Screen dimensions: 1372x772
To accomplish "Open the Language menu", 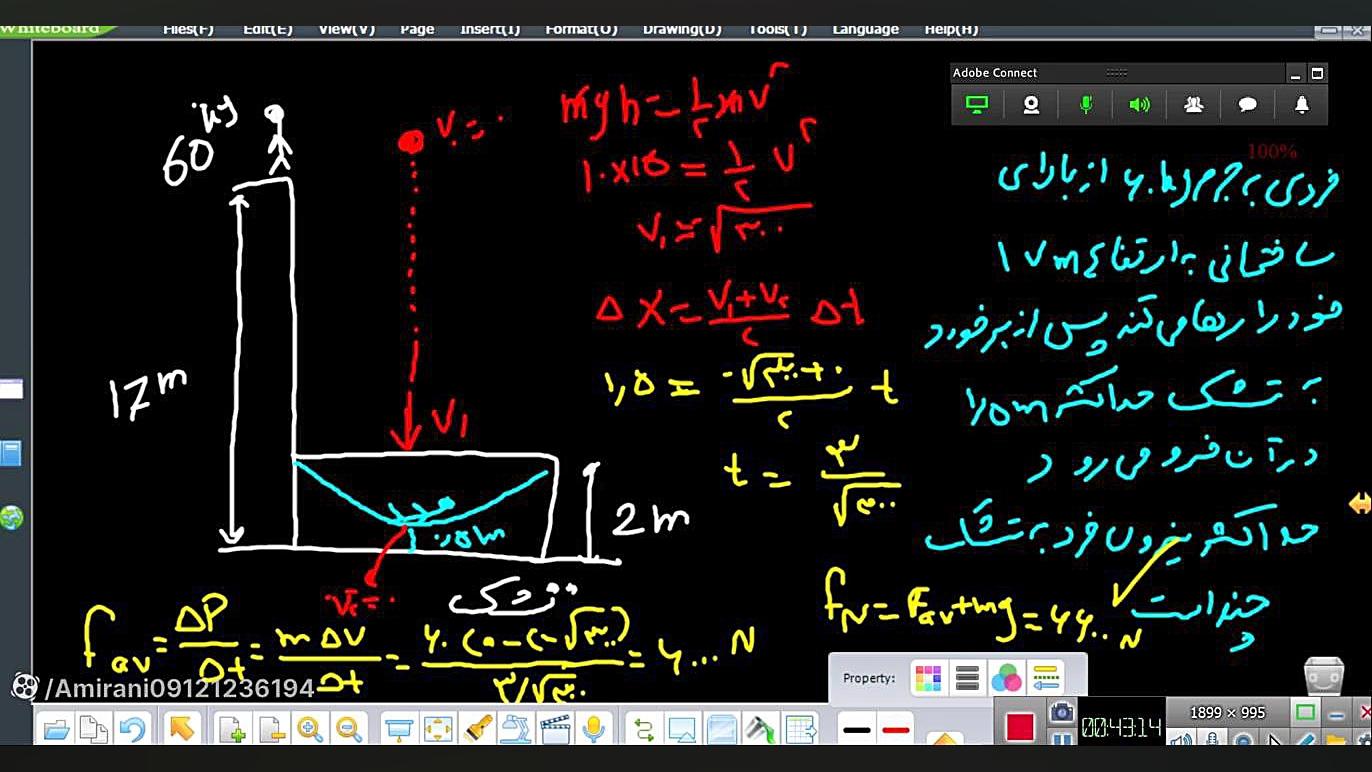I will pos(866,29).
